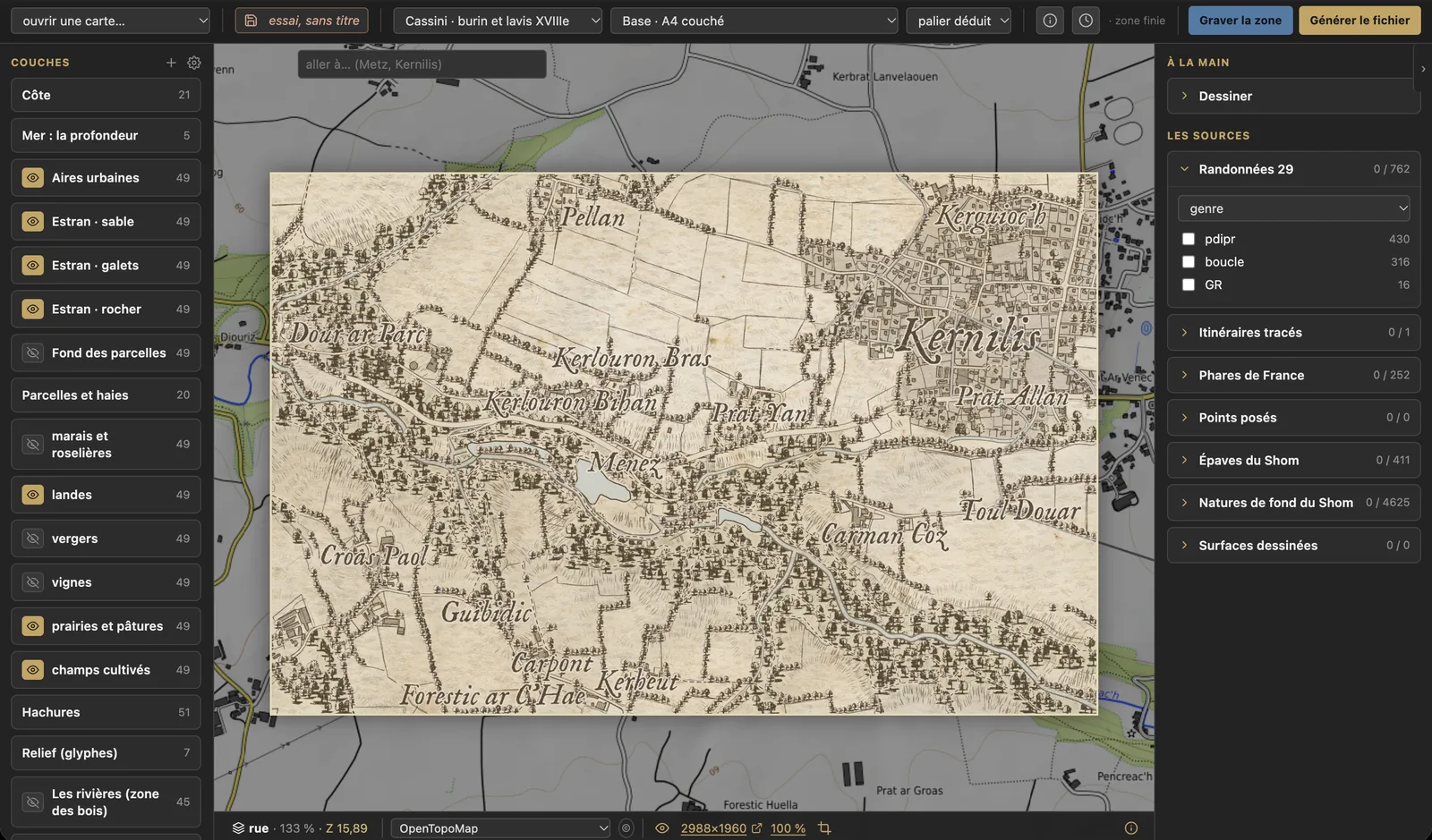Click the Générer le fichier button

click(x=1360, y=21)
